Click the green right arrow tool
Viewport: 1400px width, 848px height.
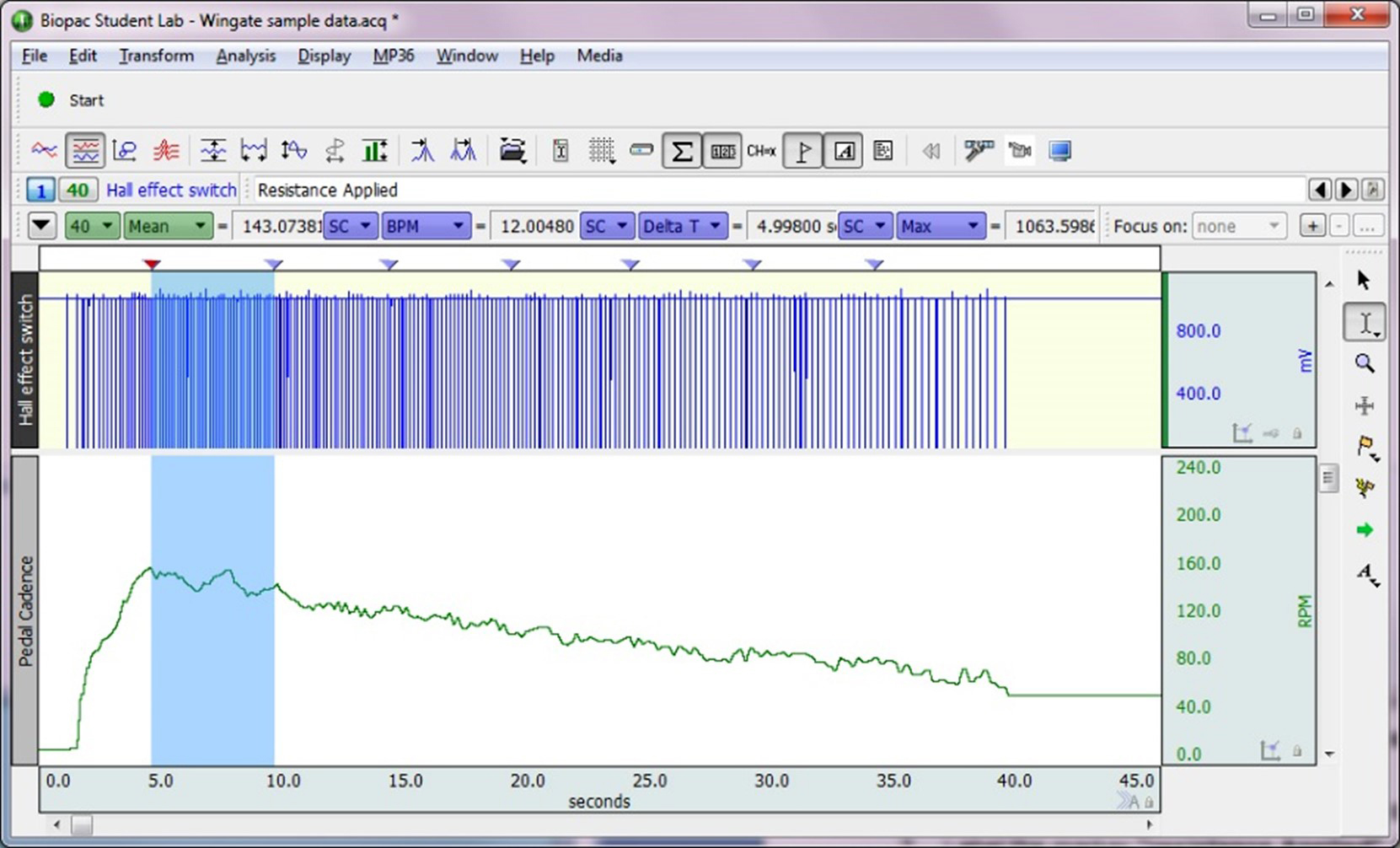point(1365,530)
